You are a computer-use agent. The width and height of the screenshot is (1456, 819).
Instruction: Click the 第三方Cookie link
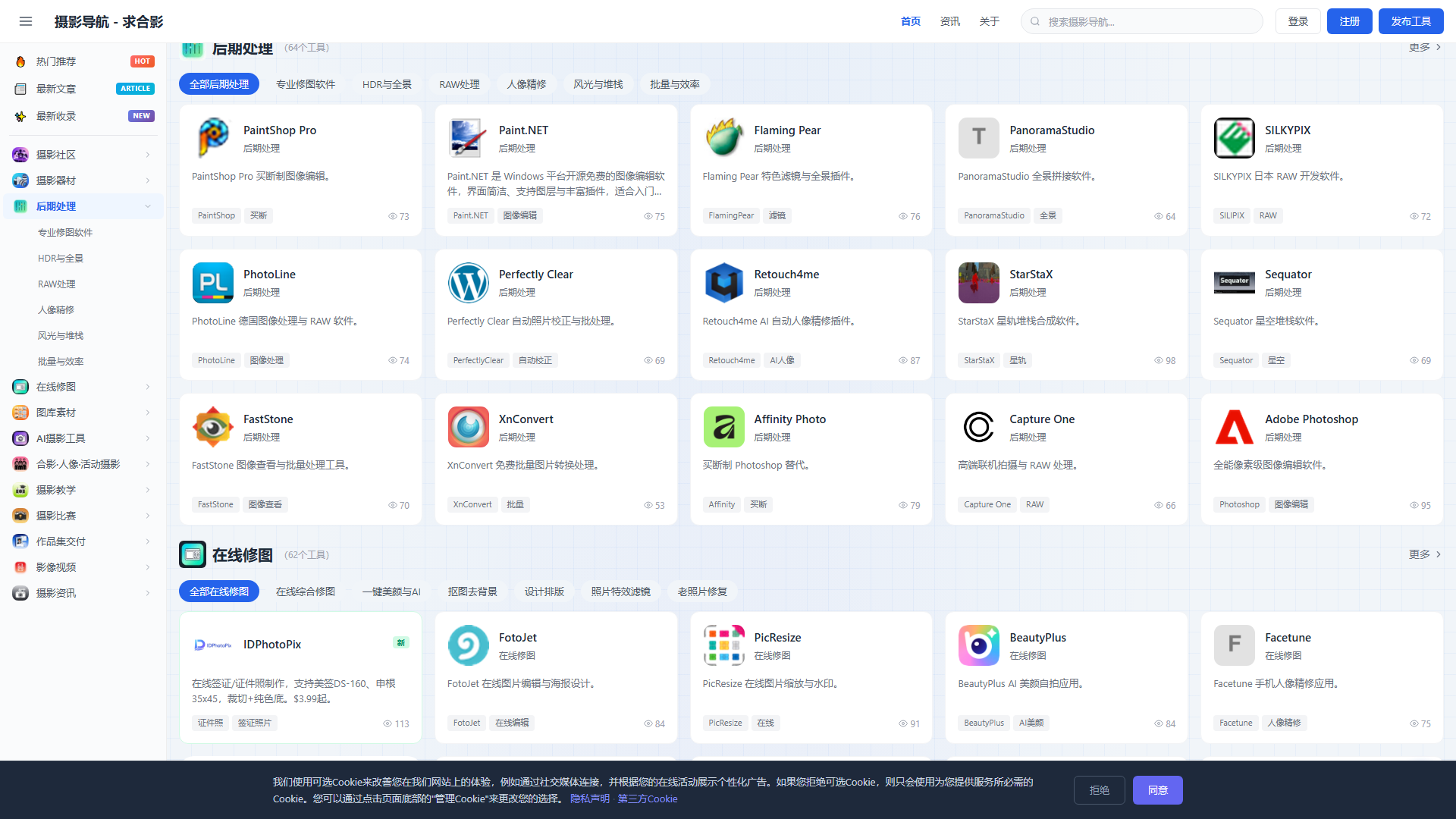point(648,799)
